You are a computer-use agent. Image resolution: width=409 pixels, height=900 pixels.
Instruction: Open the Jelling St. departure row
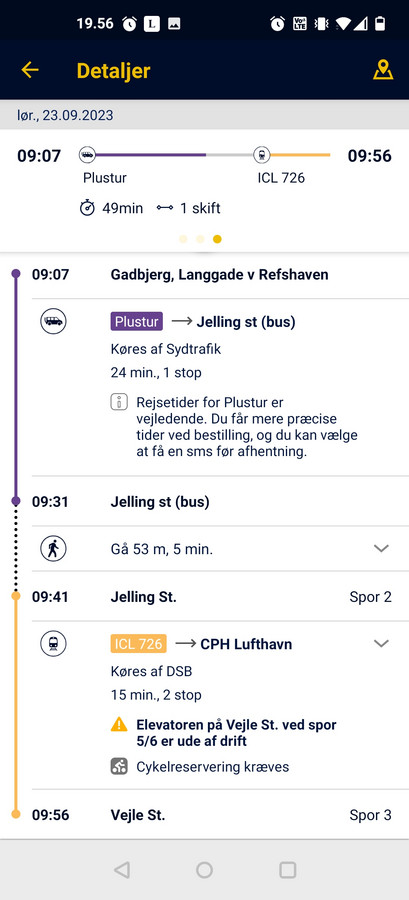212,597
